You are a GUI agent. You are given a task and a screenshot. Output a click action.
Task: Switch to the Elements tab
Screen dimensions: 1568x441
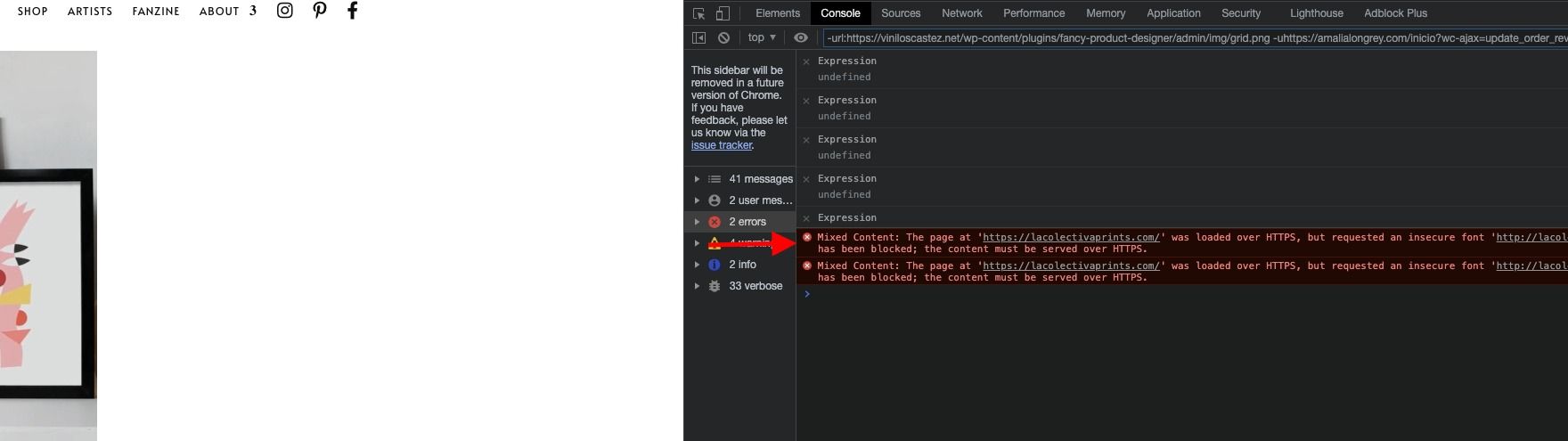pos(778,13)
